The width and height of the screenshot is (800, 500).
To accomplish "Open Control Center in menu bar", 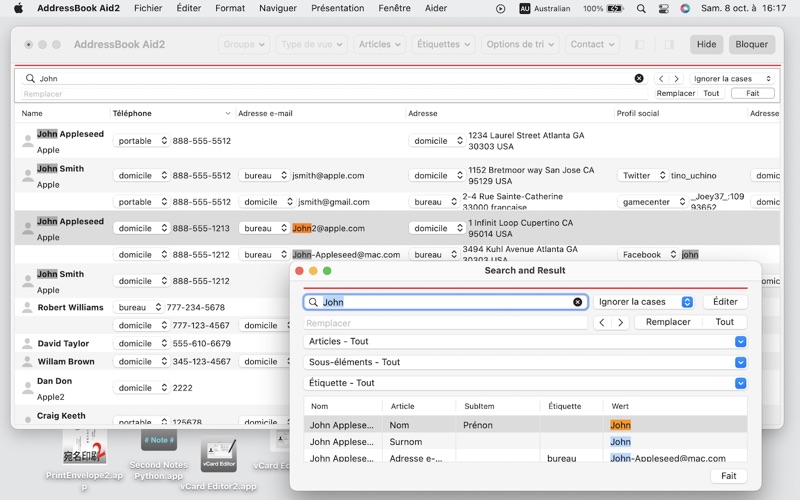I will coord(663,8).
